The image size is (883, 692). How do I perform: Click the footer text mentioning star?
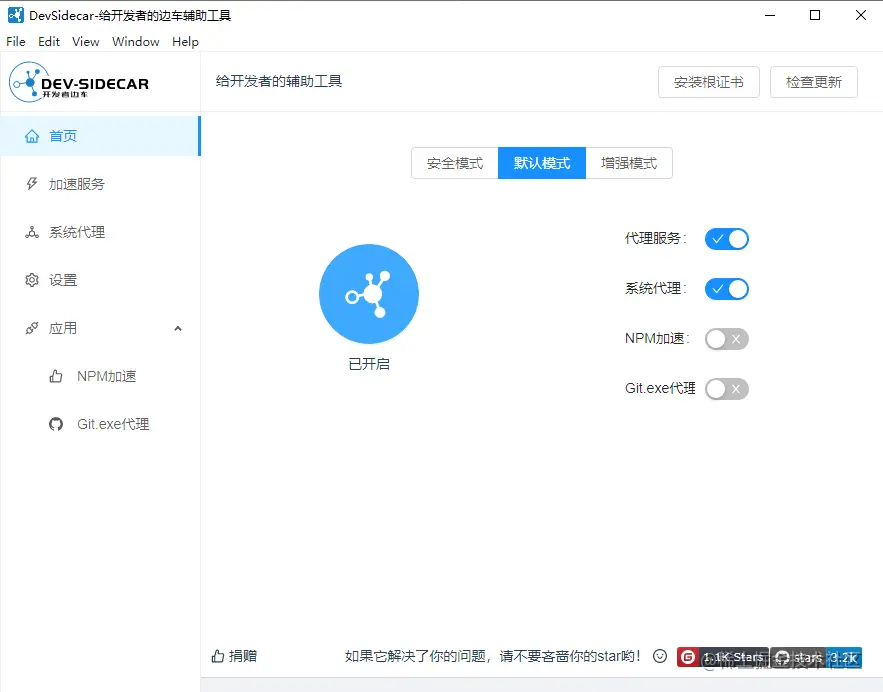tap(493, 656)
